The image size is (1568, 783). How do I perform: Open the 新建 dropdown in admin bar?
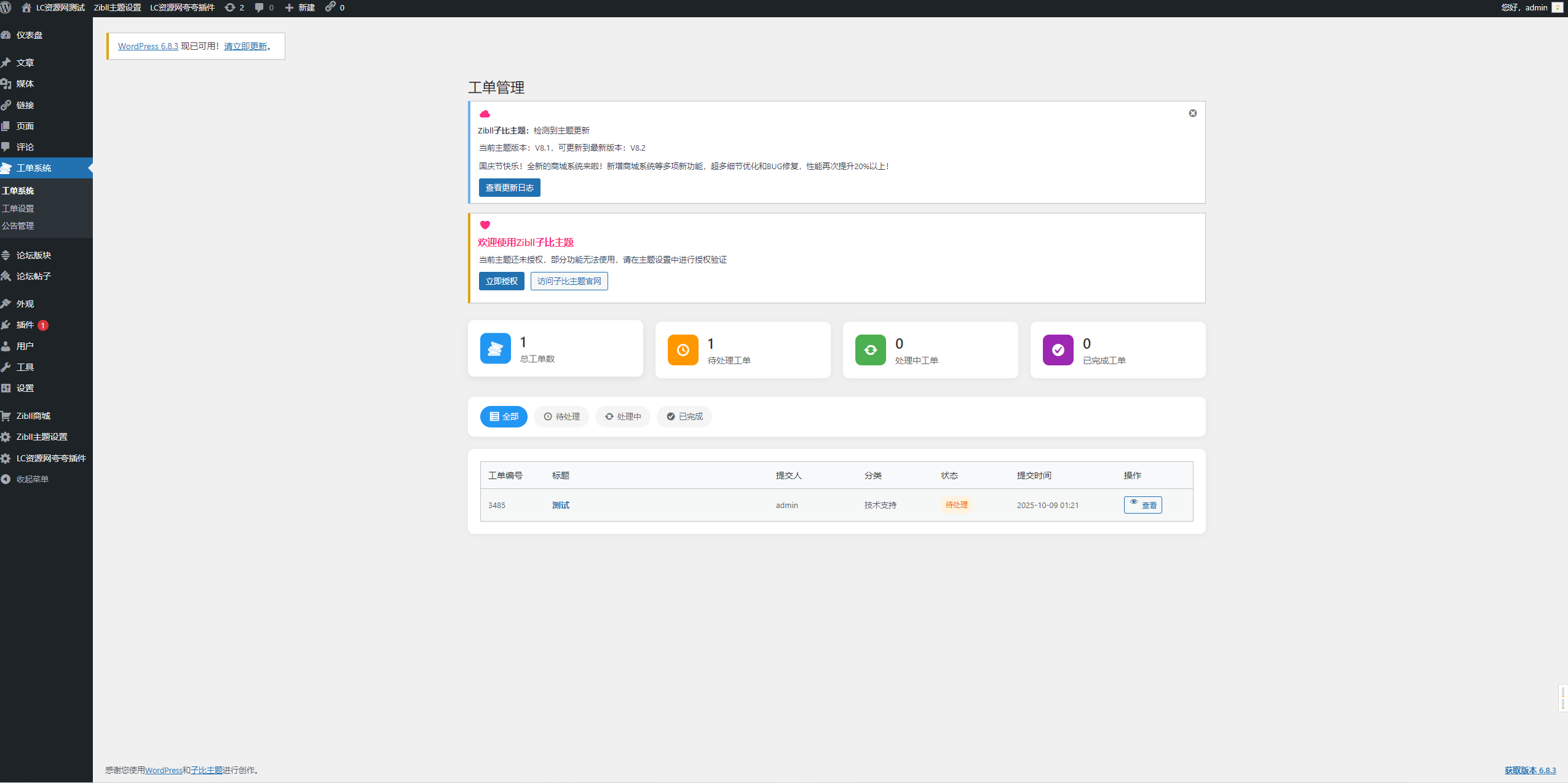(300, 7)
